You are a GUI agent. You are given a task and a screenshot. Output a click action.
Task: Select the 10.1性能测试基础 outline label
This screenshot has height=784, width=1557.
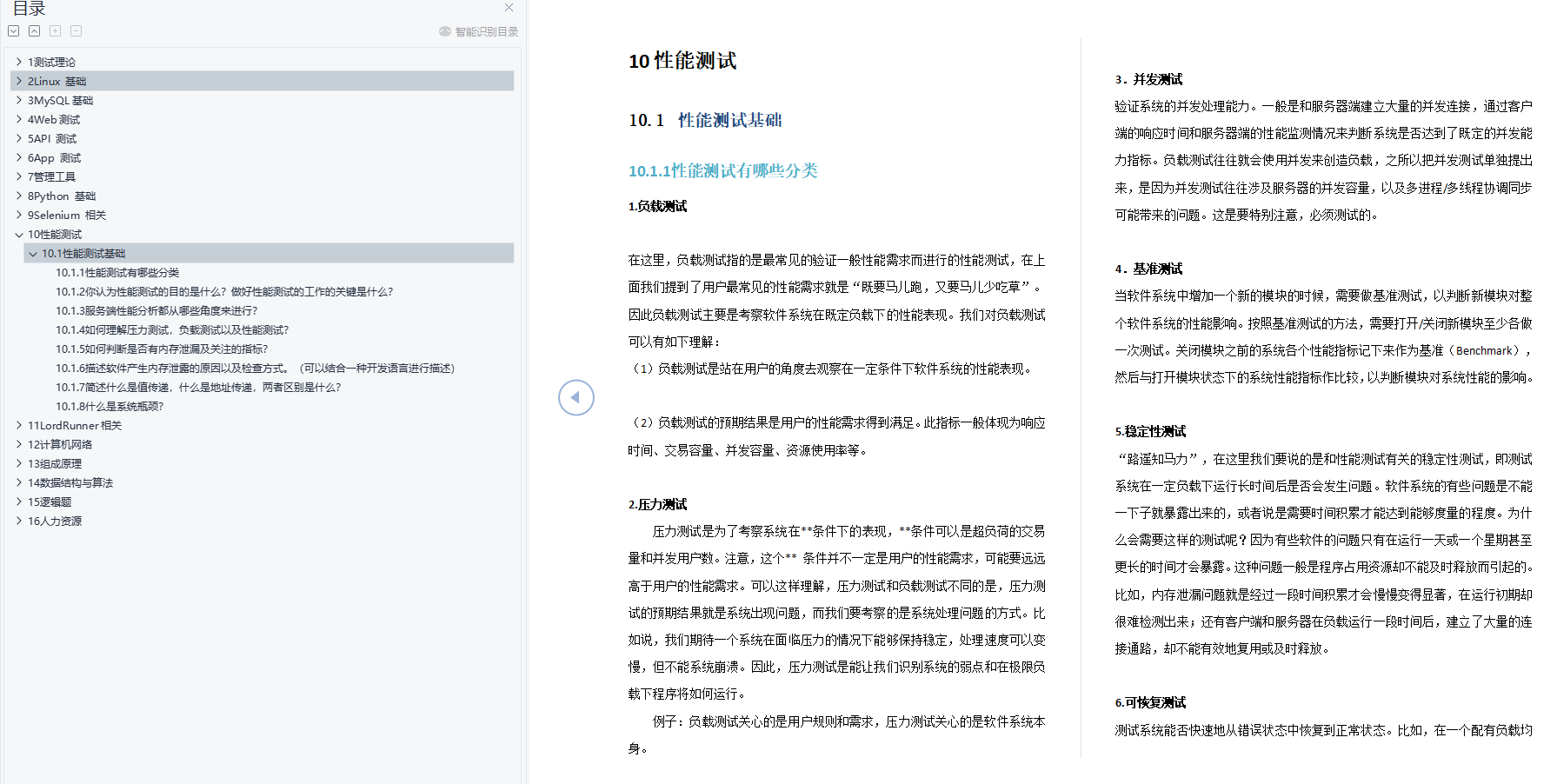[83, 253]
